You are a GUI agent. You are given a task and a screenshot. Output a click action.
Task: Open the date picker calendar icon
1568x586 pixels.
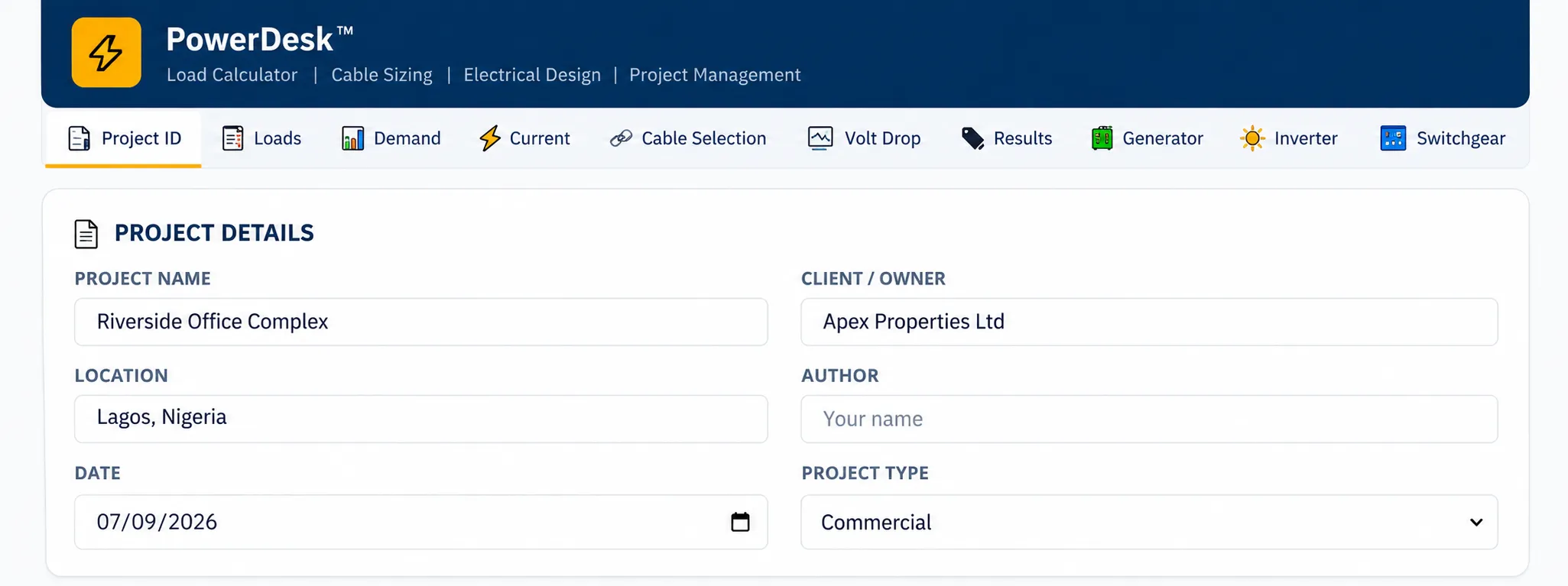[x=740, y=522]
